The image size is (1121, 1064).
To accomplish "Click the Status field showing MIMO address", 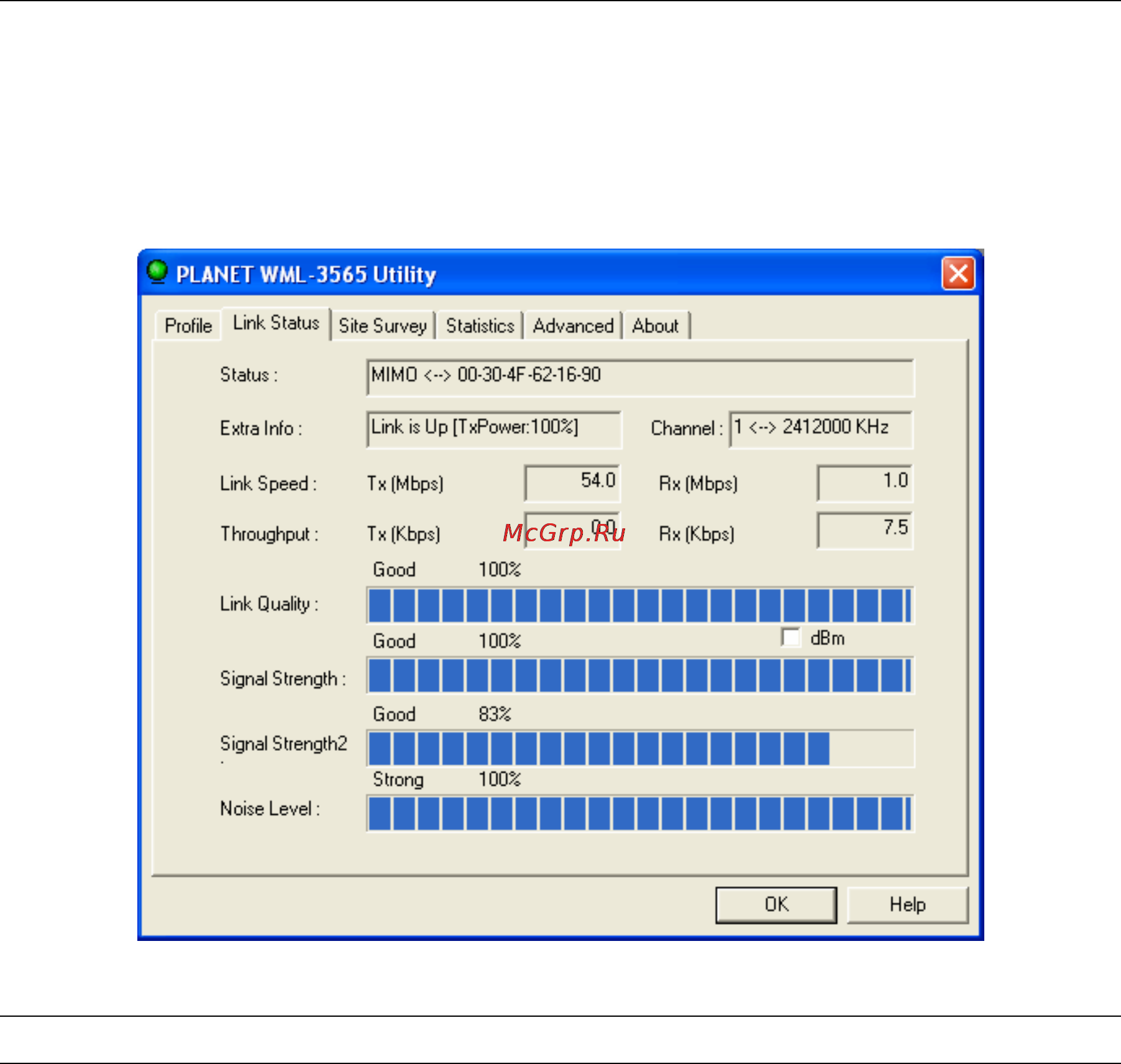I will [x=640, y=377].
